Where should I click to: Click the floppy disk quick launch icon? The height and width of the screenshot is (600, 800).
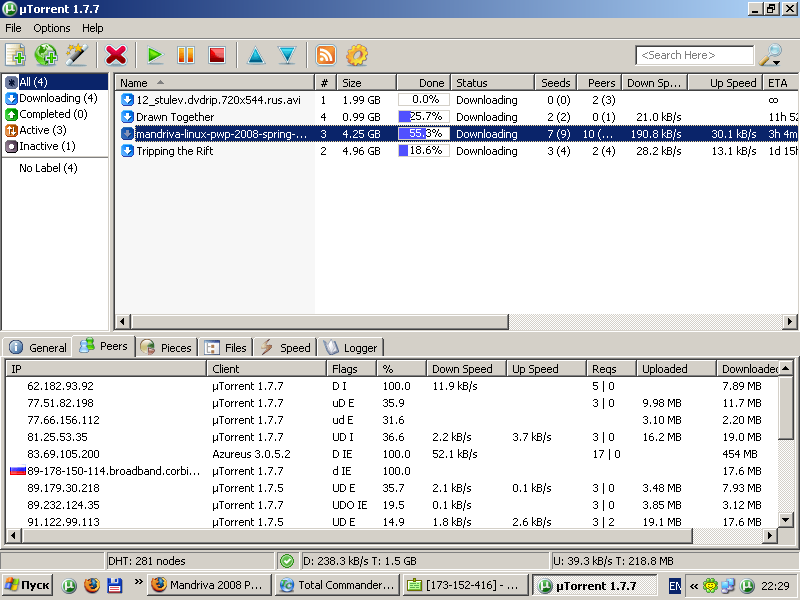115,585
